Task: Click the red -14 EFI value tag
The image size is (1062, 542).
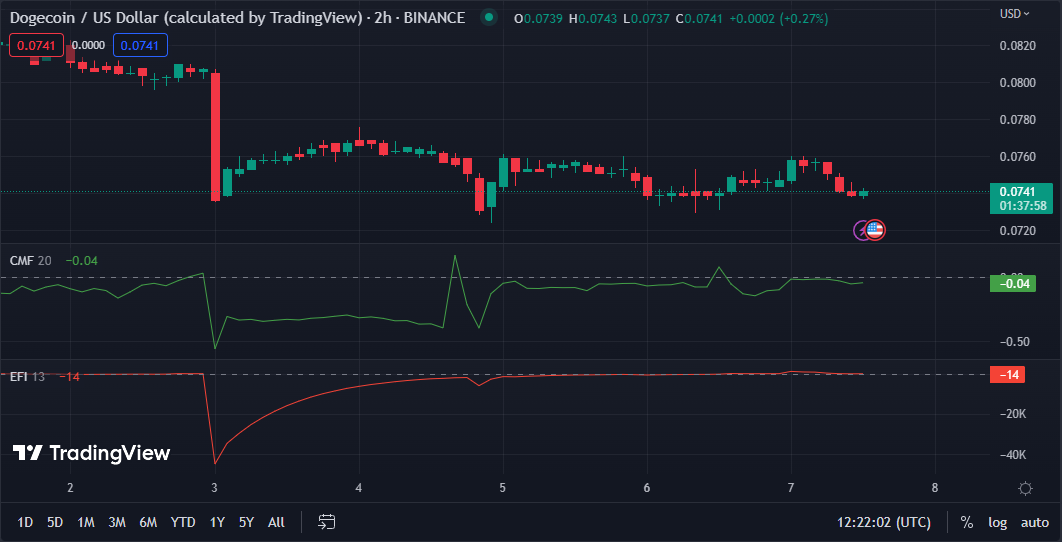Action: (x=1007, y=375)
